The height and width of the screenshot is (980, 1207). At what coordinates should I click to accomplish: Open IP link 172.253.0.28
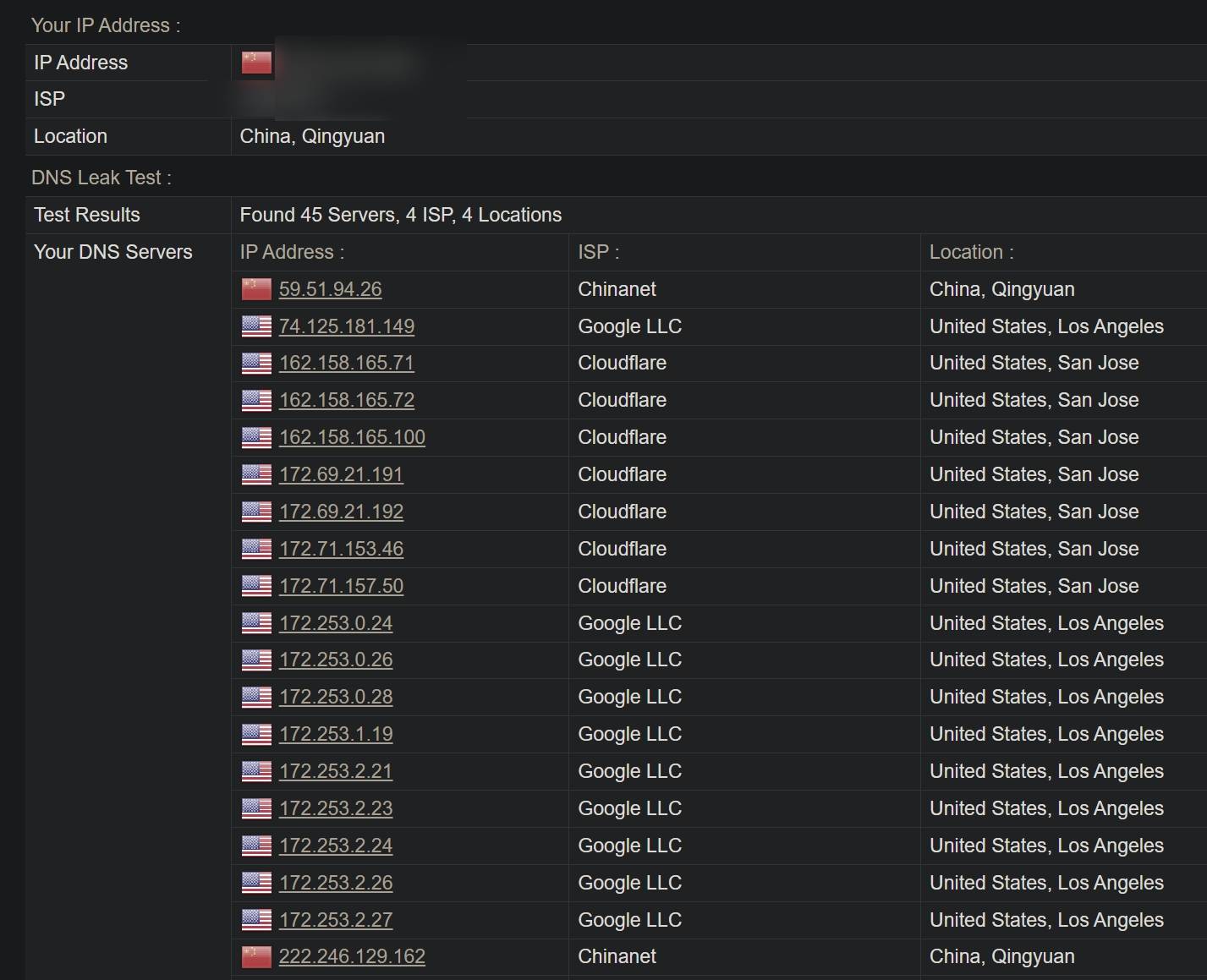pyautogui.click(x=336, y=697)
